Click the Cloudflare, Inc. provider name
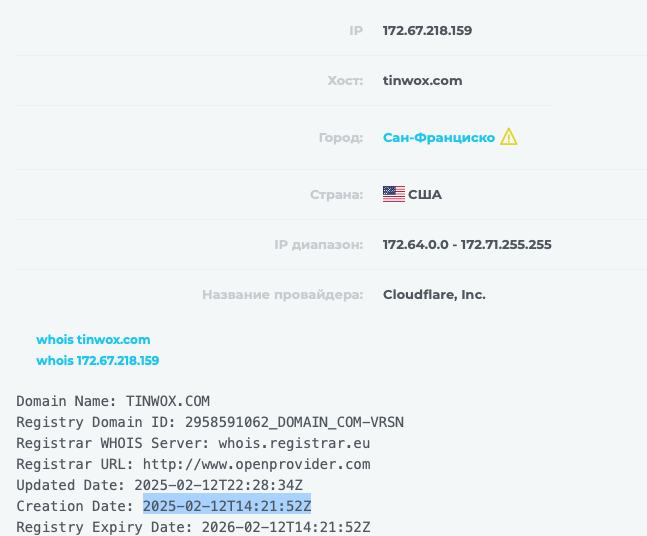 [434, 295]
